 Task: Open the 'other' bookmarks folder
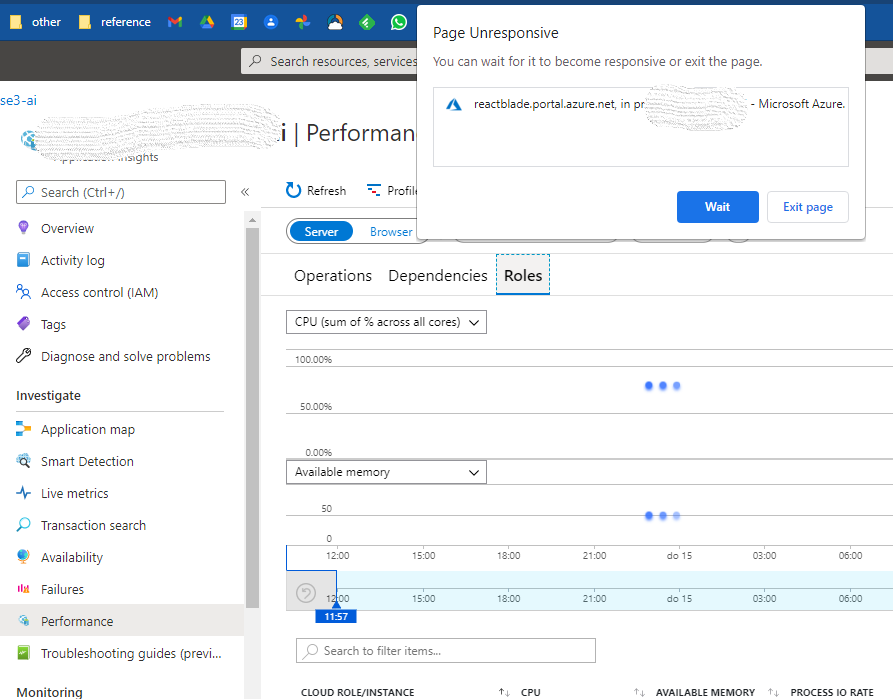[35, 22]
